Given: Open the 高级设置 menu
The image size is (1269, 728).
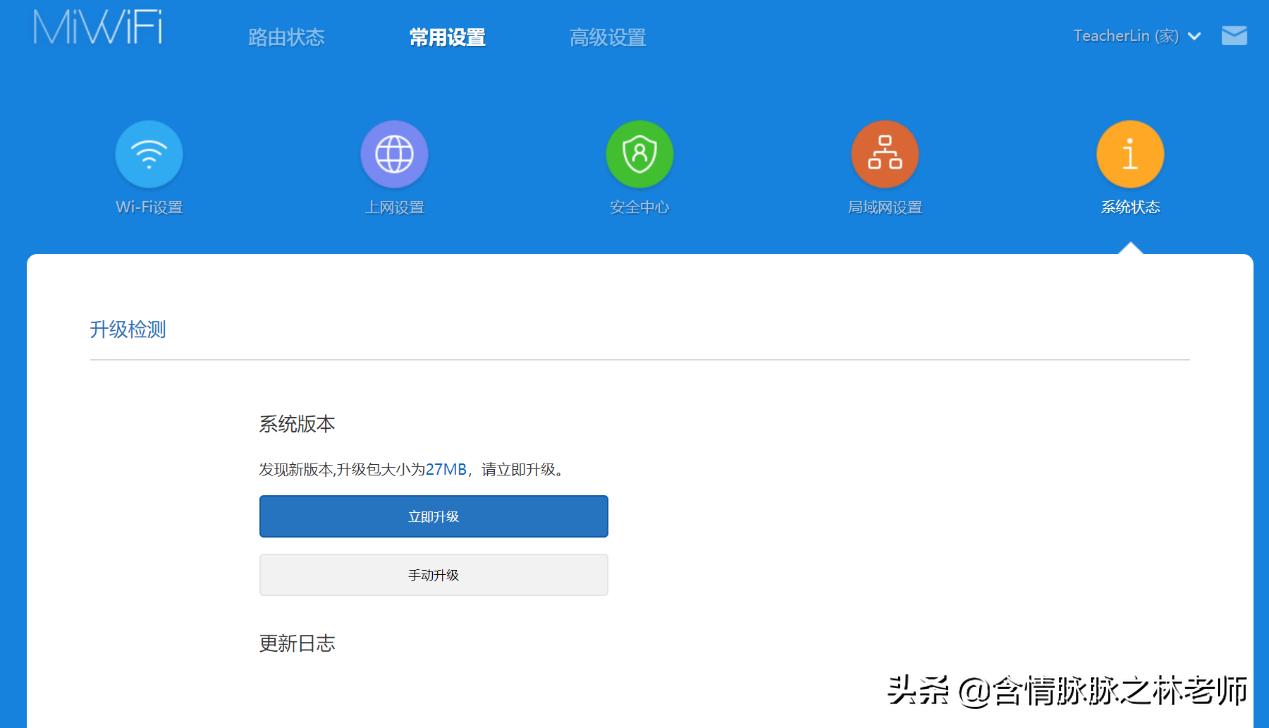Looking at the screenshot, I should [607, 36].
